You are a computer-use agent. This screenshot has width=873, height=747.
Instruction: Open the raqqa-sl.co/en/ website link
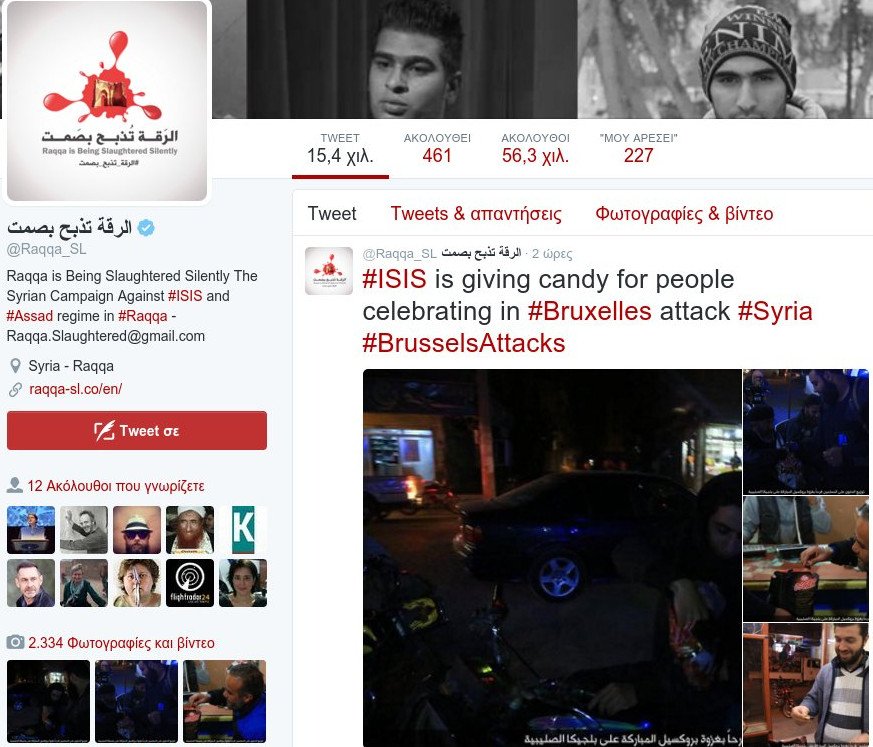pyautogui.click(x=76, y=389)
